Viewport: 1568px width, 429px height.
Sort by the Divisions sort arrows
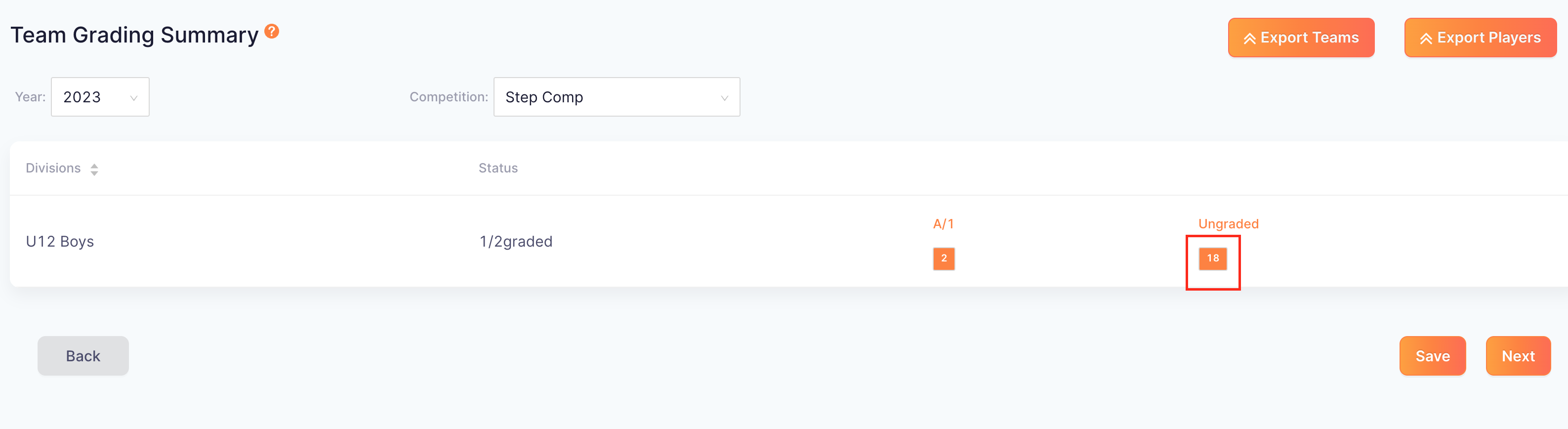pos(94,169)
